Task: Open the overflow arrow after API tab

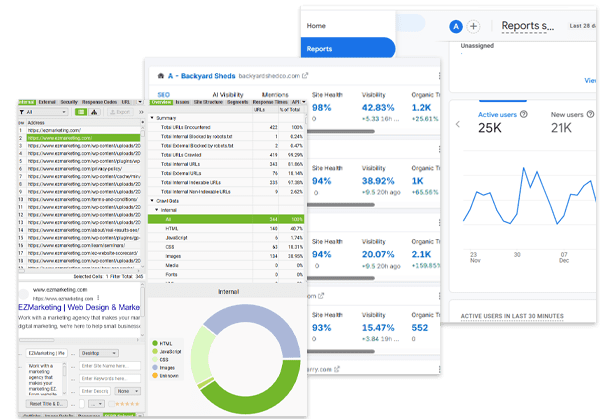Action: pyautogui.click(x=303, y=102)
